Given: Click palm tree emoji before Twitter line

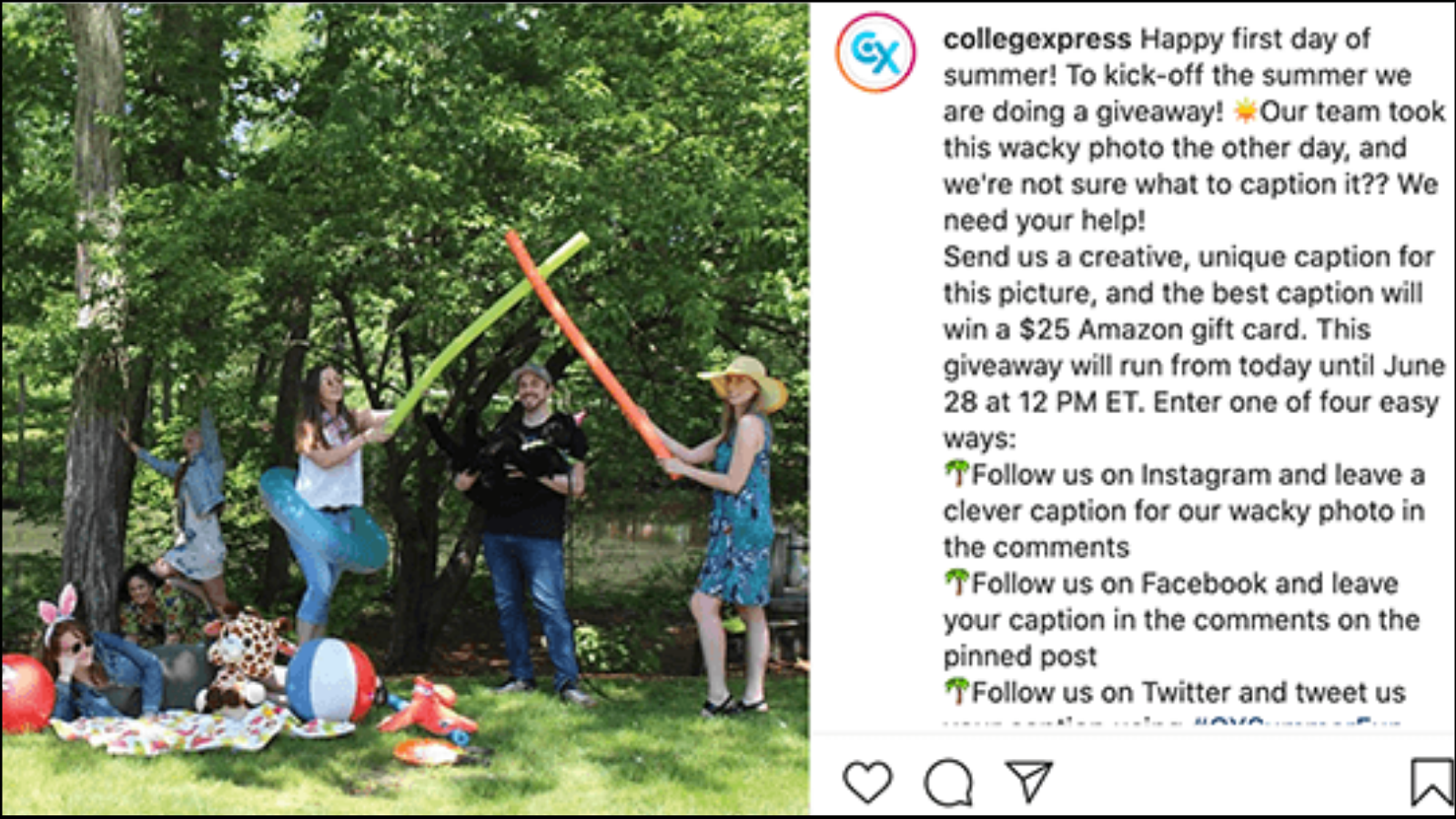Looking at the screenshot, I should point(956,692).
